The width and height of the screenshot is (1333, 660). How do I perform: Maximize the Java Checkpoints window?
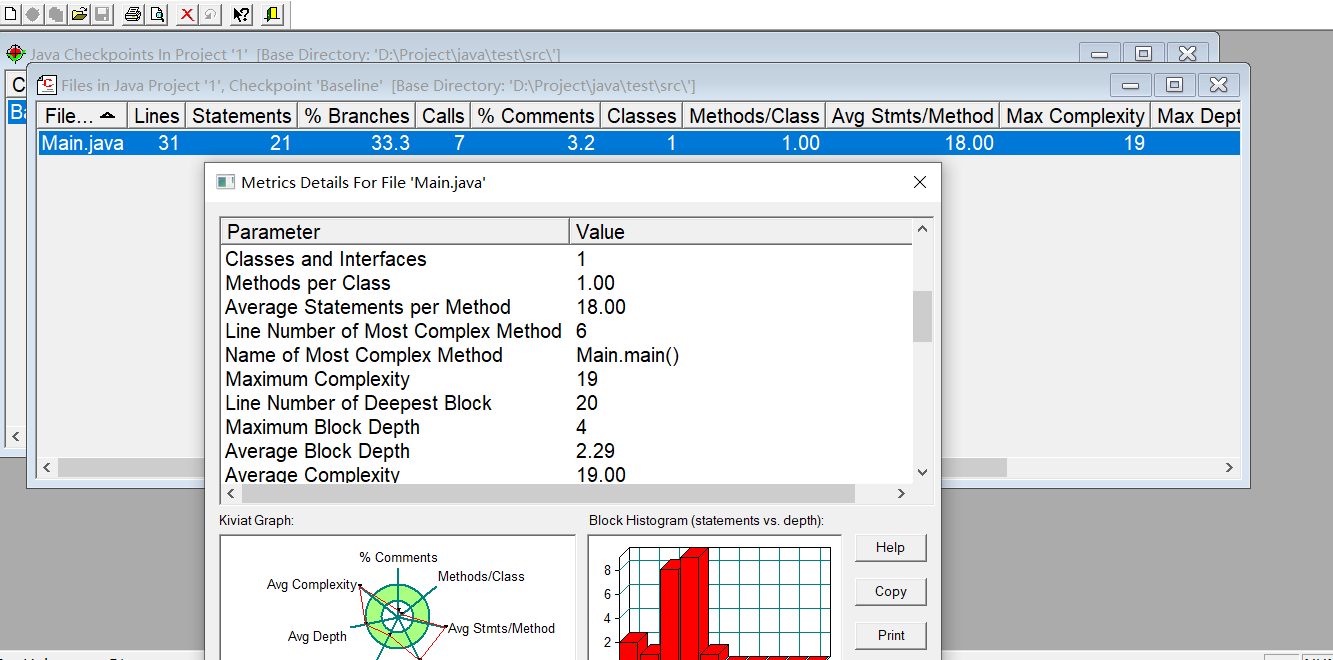click(1143, 54)
